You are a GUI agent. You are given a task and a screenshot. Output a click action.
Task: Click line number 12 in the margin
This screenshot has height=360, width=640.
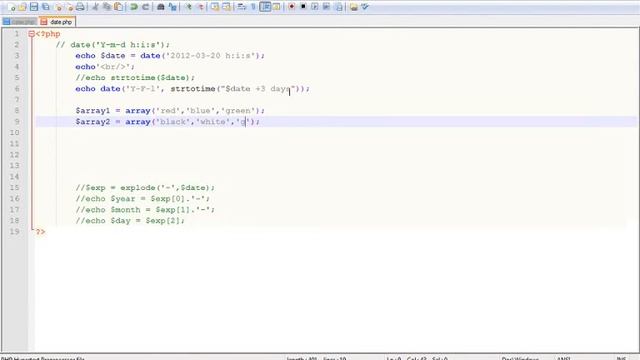tap(15, 155)
